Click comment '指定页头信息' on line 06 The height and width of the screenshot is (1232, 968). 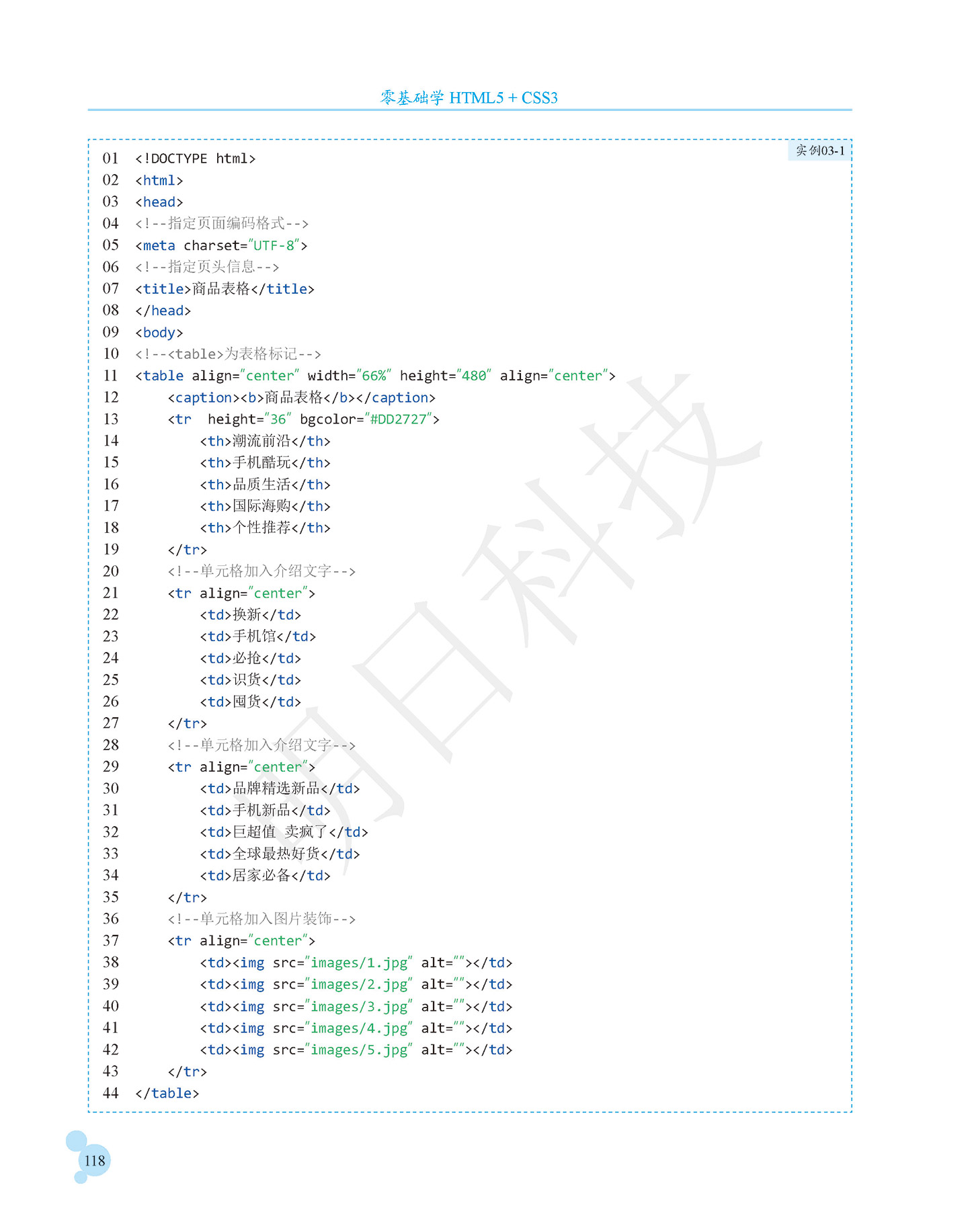[207, 267]
